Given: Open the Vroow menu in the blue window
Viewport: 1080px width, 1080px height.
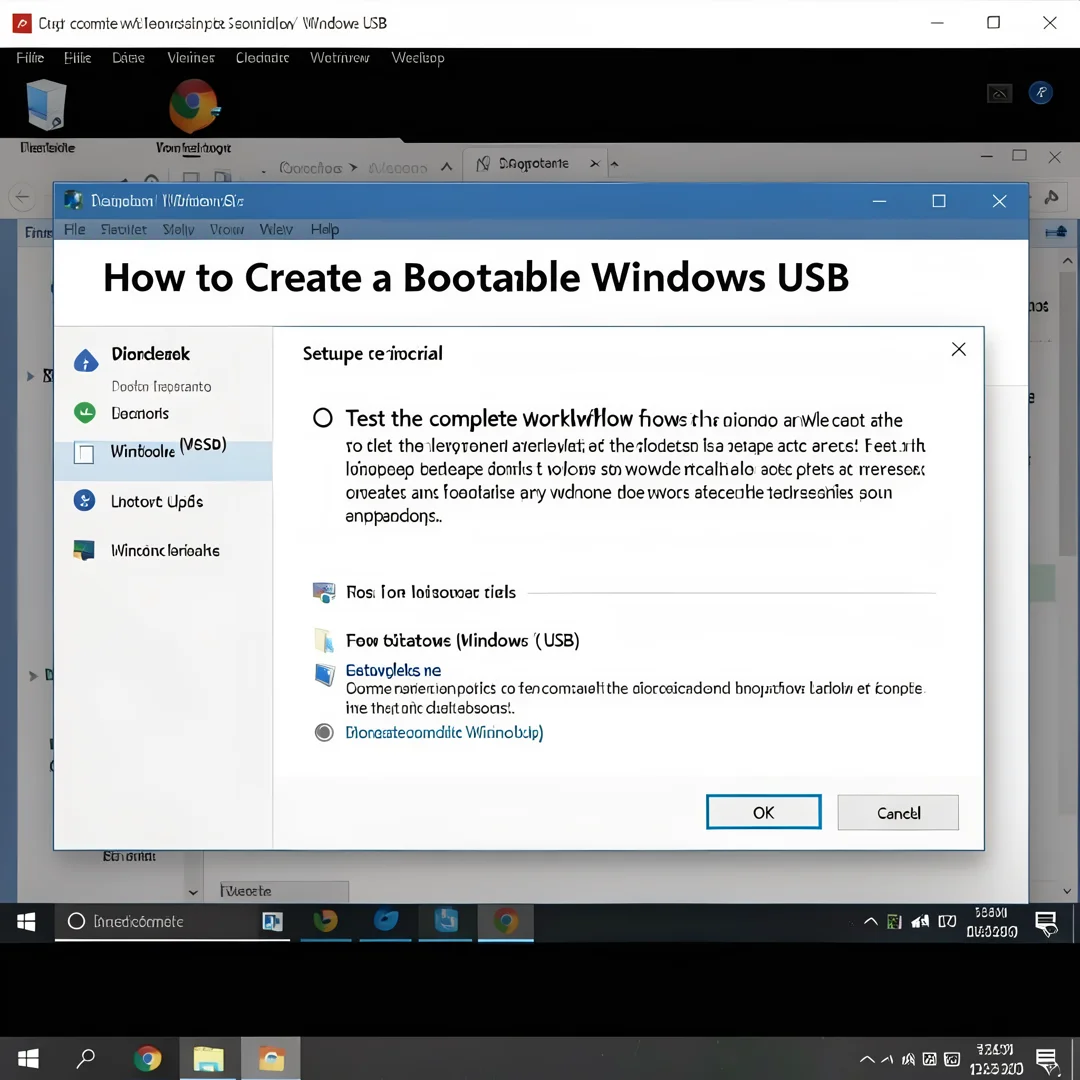Looking at the screenshot, I should pyautogui.click(x=227, y=229).
